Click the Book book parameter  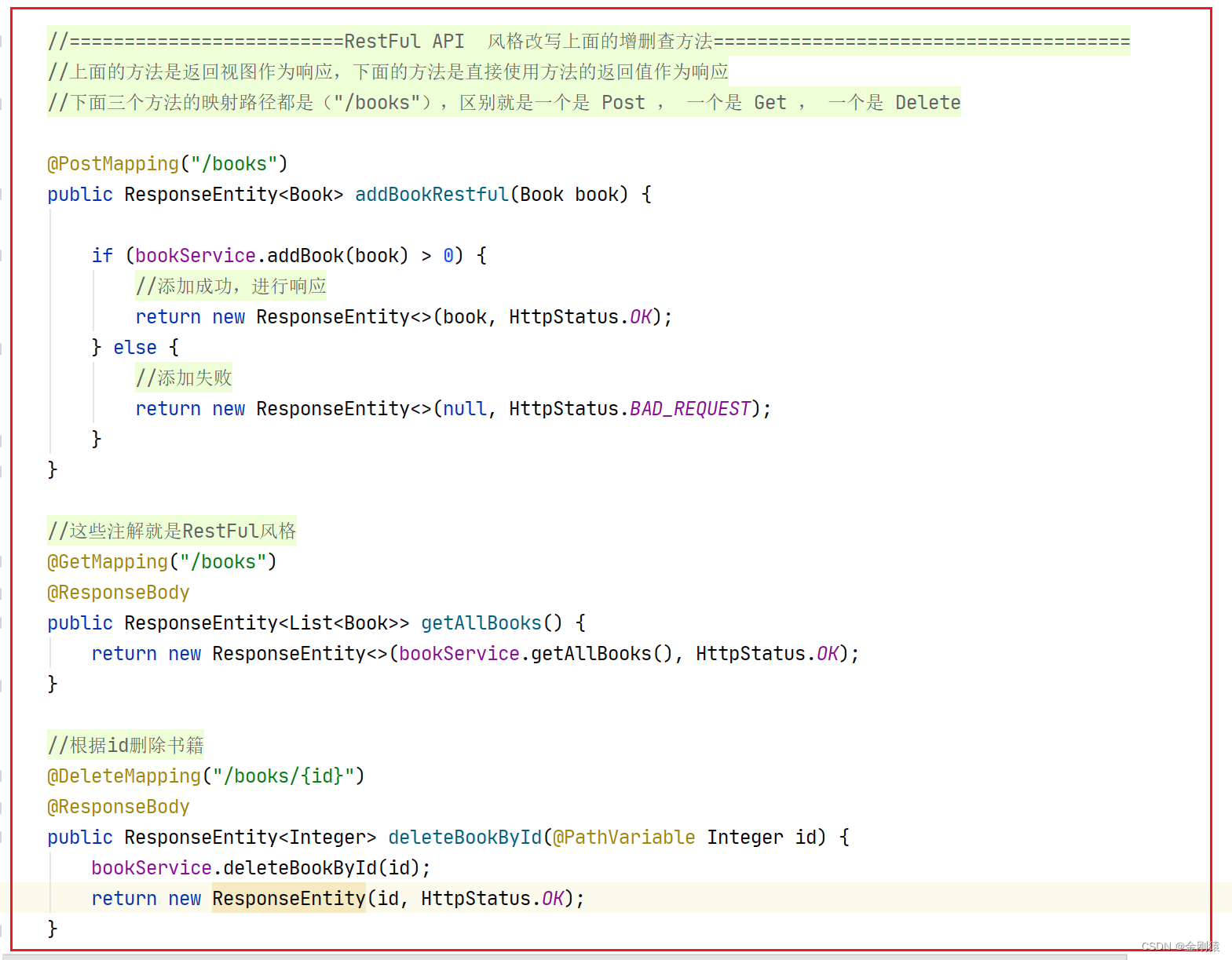[x=569, y=195]
